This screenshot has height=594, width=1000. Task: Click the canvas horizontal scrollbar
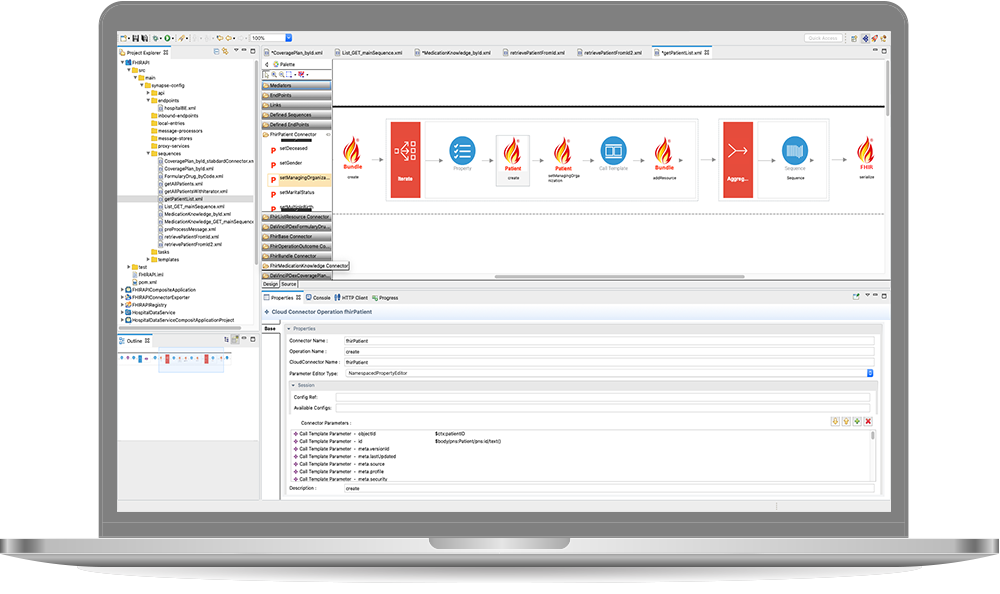point(619,277)
